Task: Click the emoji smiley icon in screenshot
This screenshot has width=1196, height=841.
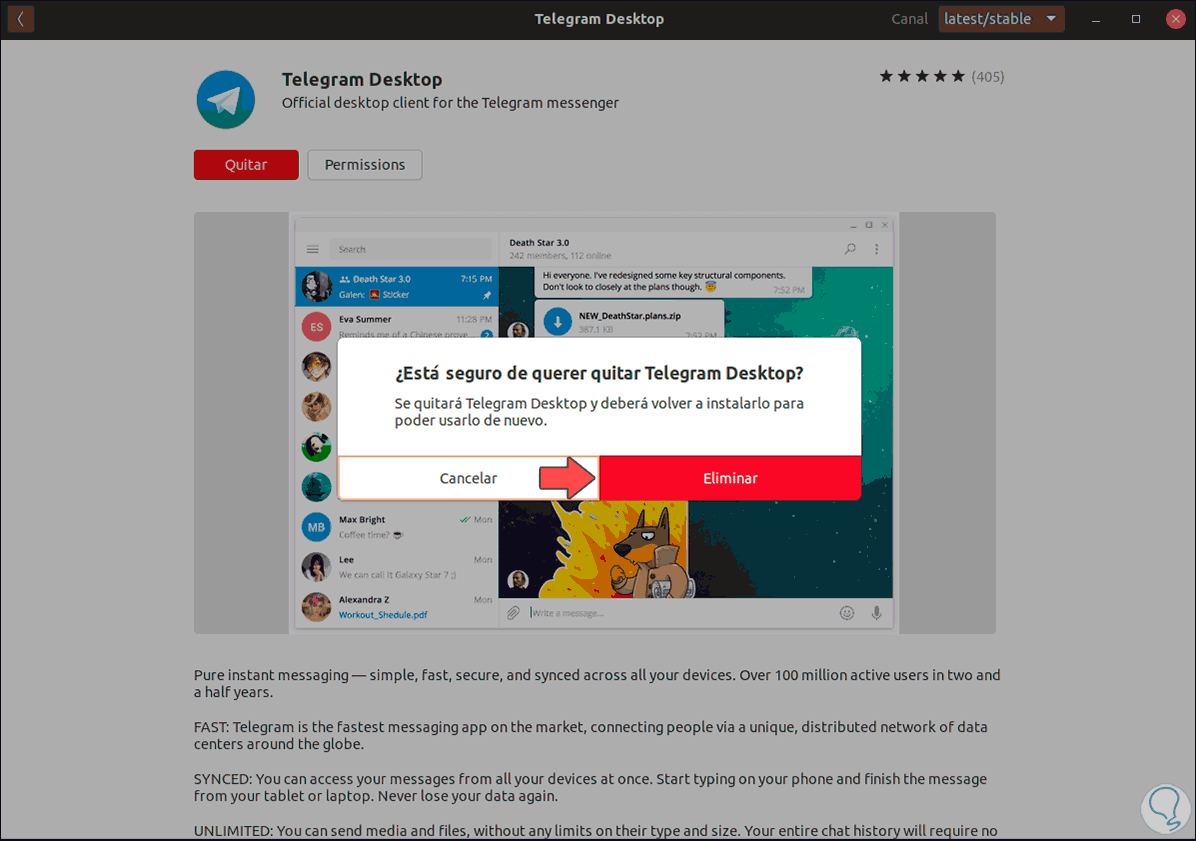Action: tap(847, 612)
